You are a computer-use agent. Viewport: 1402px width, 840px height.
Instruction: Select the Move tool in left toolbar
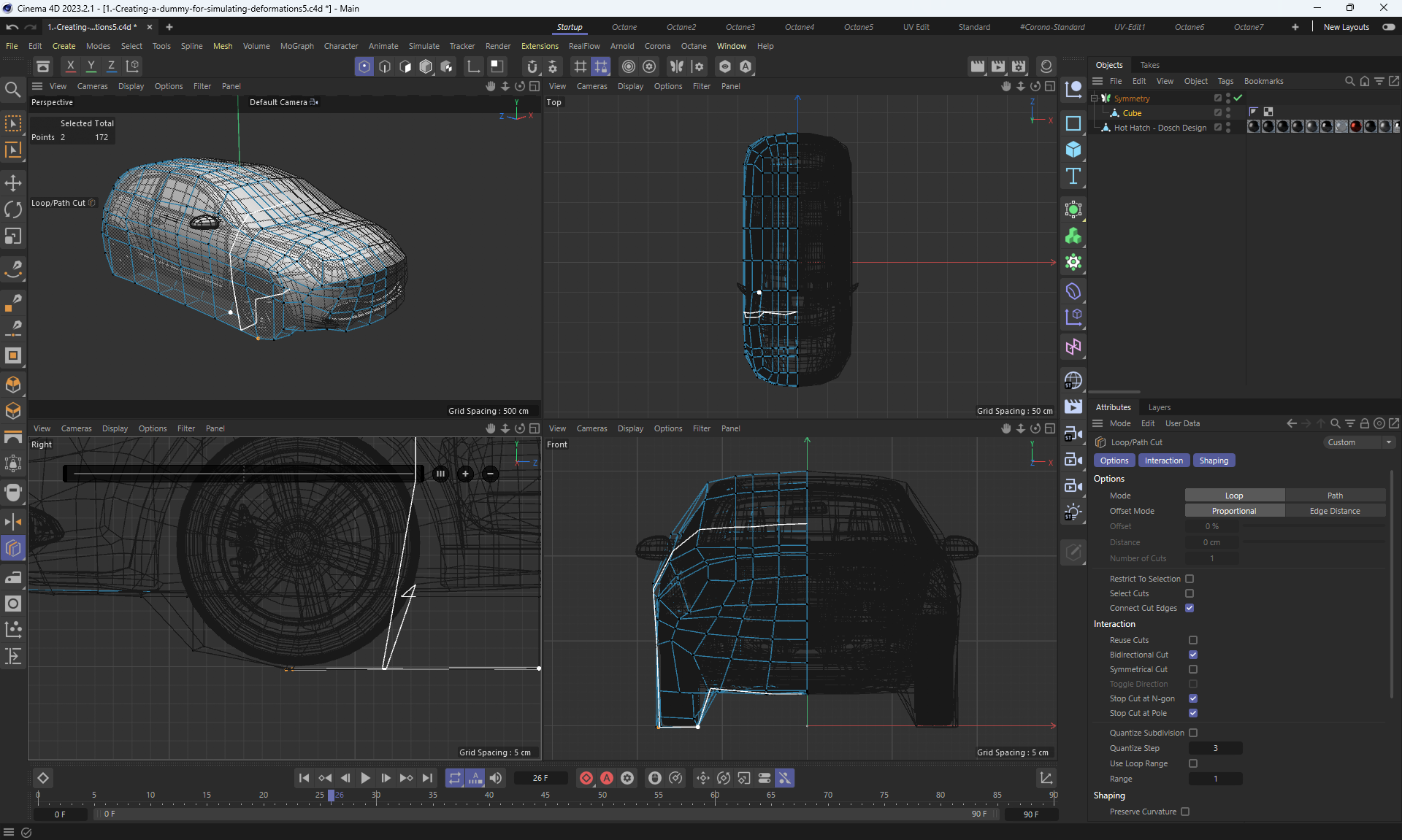point(13,183)
